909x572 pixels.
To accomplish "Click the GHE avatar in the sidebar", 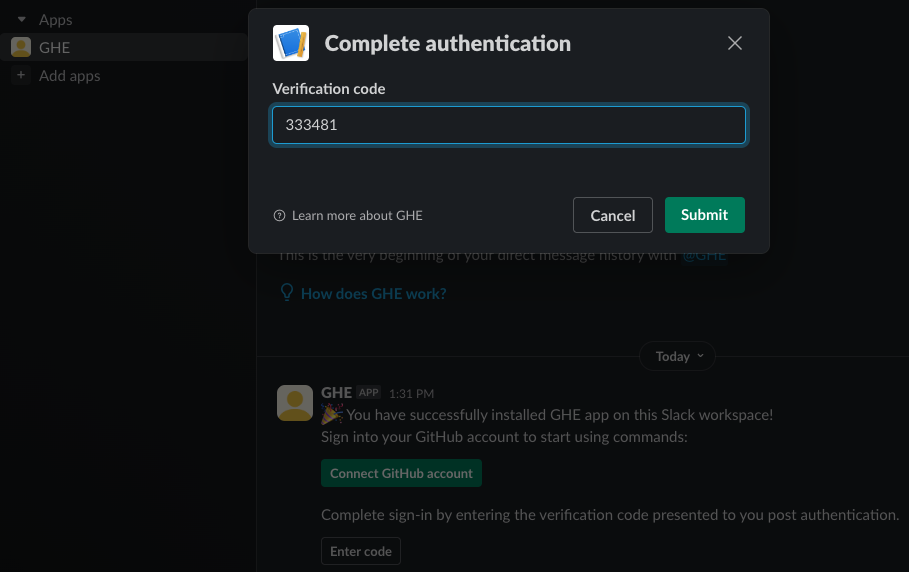I will click(x=20, y=47).
